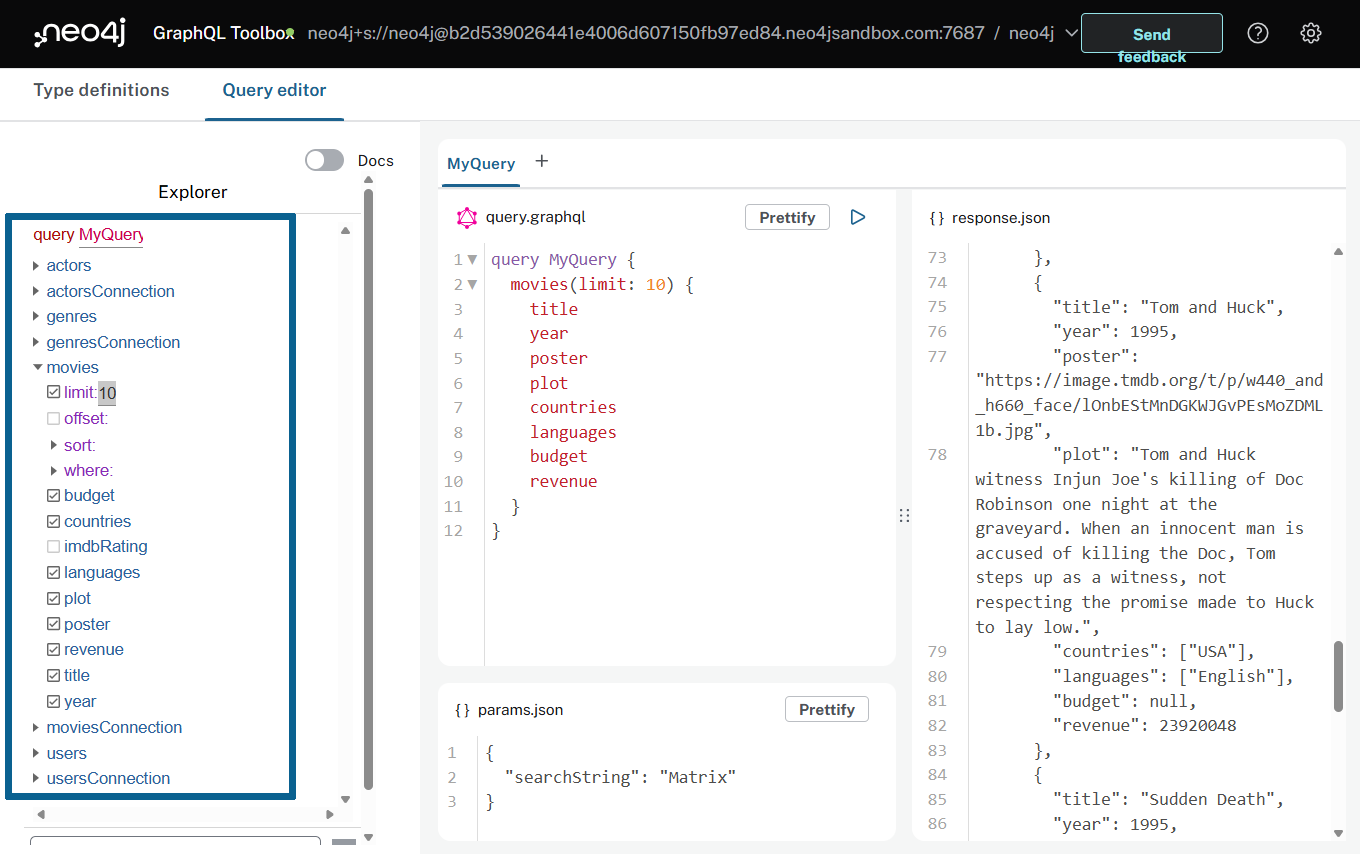Click Send feedback button
The height and width of the screenshot is (854, 1360).
[x=1152, y=33]
